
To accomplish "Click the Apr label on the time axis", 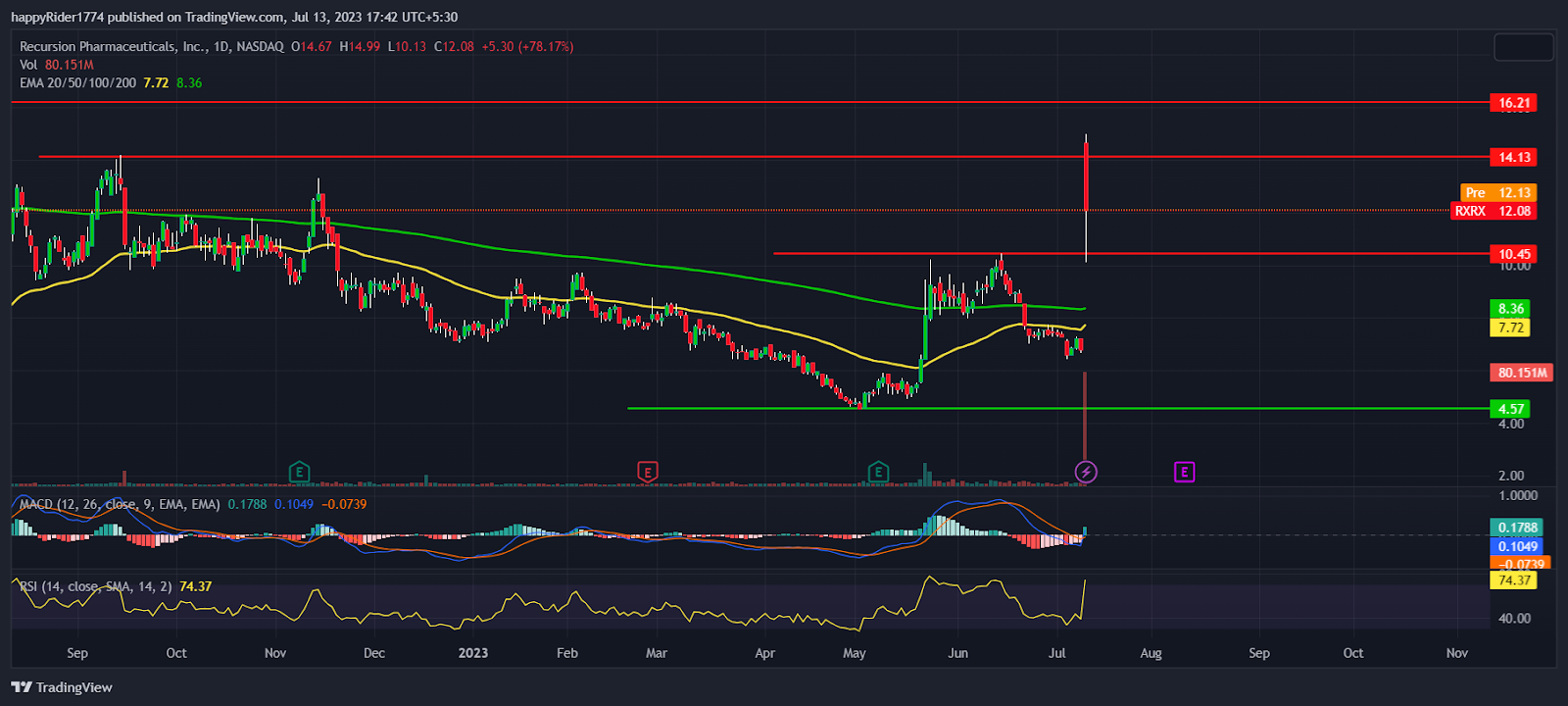I will (765, 653).
